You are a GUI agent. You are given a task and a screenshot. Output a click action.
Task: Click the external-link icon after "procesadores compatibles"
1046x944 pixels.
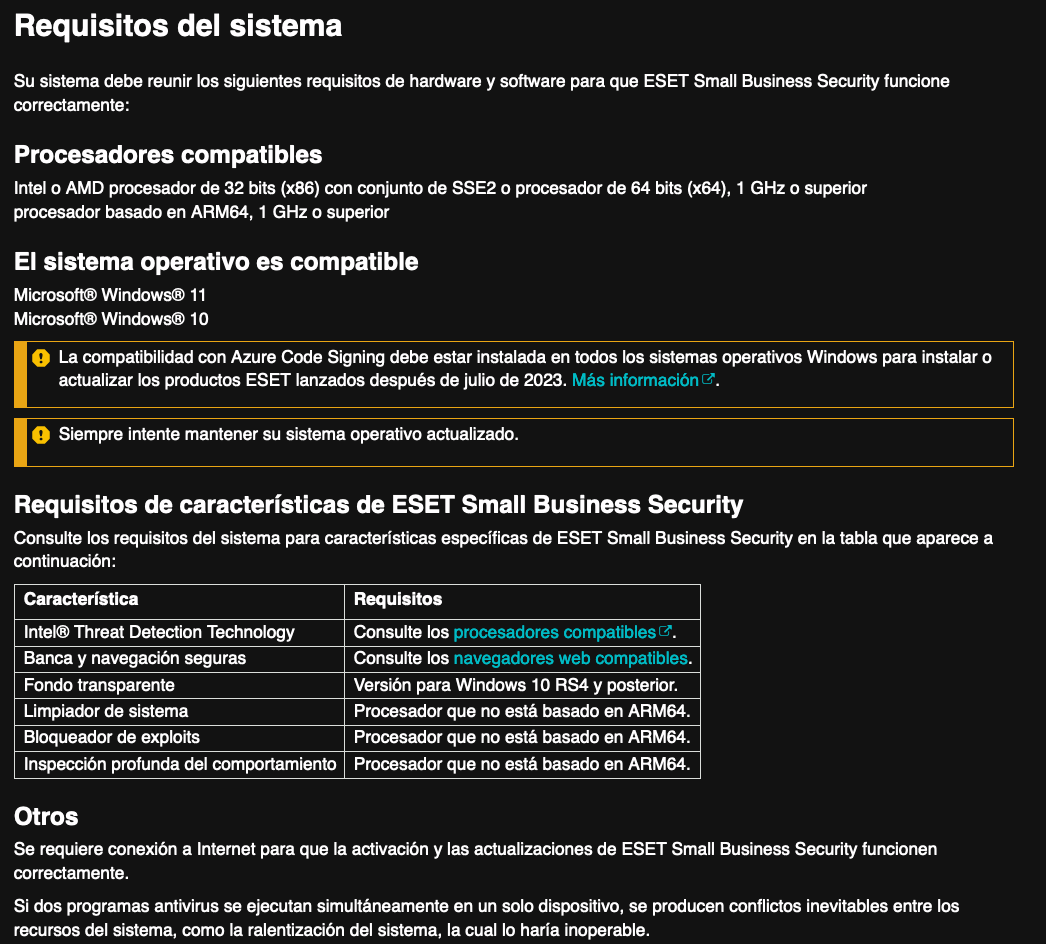point(665,632)
